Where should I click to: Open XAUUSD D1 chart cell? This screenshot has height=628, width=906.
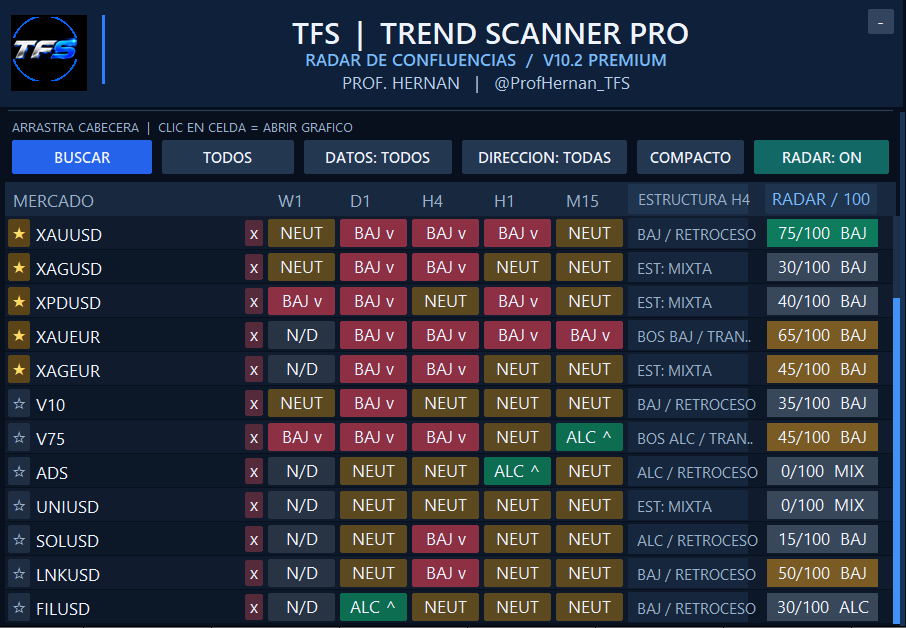coord(373,233)
